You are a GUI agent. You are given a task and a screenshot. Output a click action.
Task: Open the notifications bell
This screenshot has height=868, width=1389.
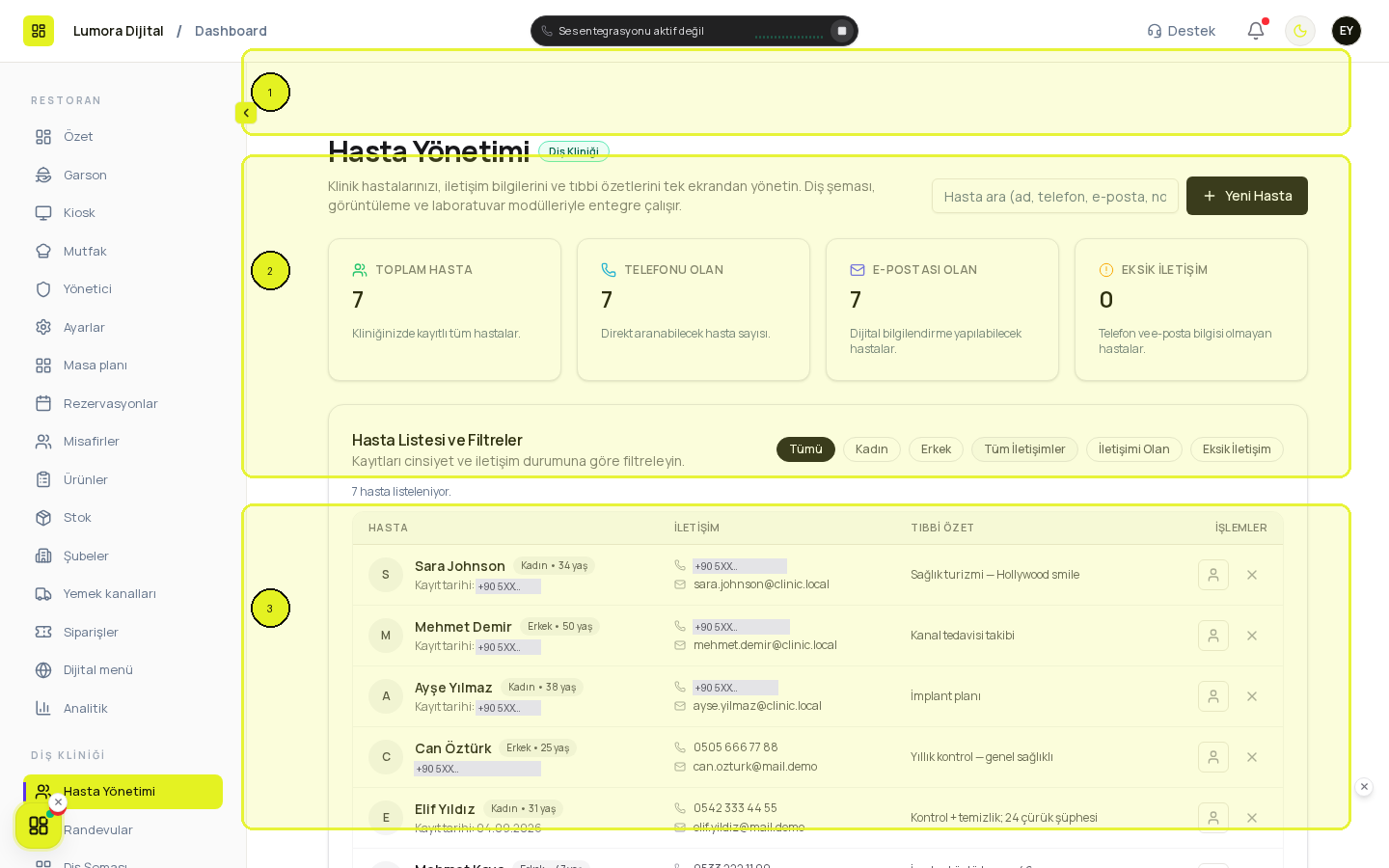click(1255, 31)
